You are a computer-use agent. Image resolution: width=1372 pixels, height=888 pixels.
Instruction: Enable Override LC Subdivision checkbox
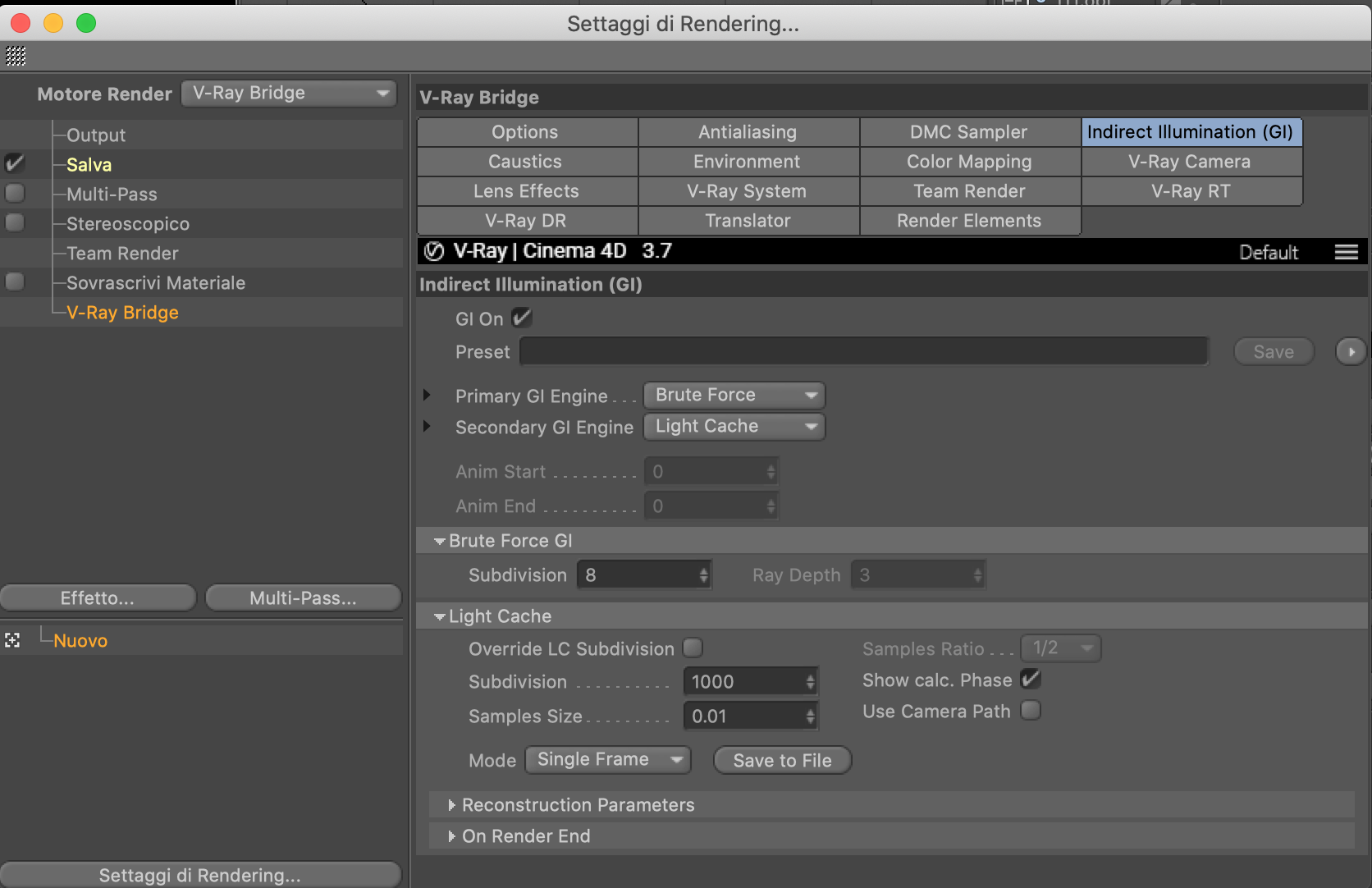click(693, 648)
